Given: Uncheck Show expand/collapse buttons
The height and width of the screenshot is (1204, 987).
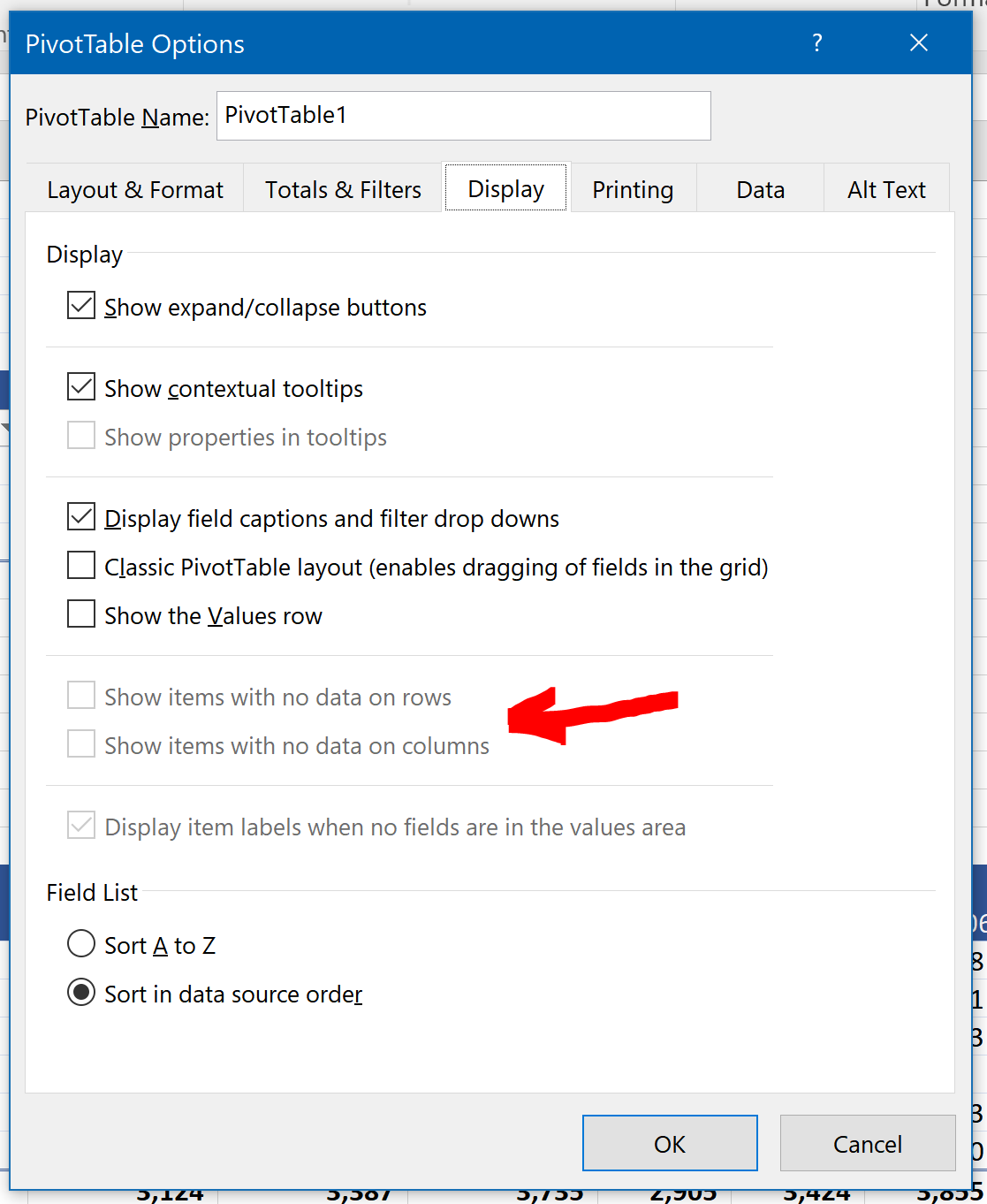Looking at the screenshot, I should [x=81, y=306].
